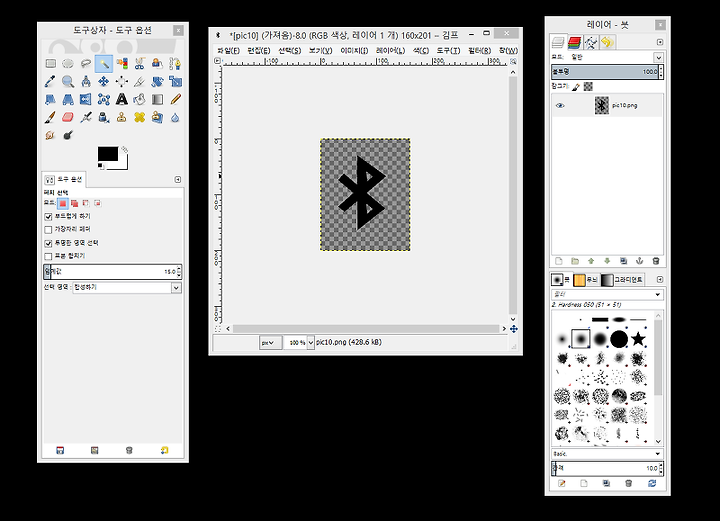Select the Clone stamp tool

122,118
